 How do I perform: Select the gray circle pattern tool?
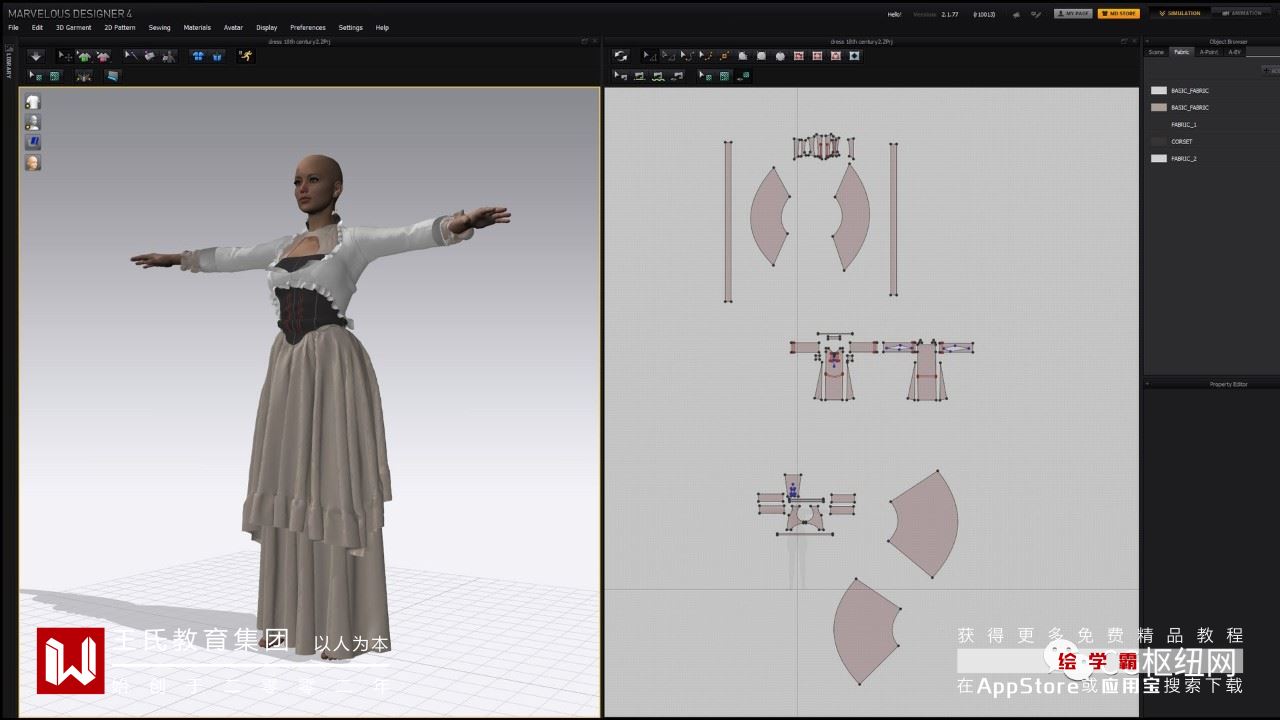(780, 56)
